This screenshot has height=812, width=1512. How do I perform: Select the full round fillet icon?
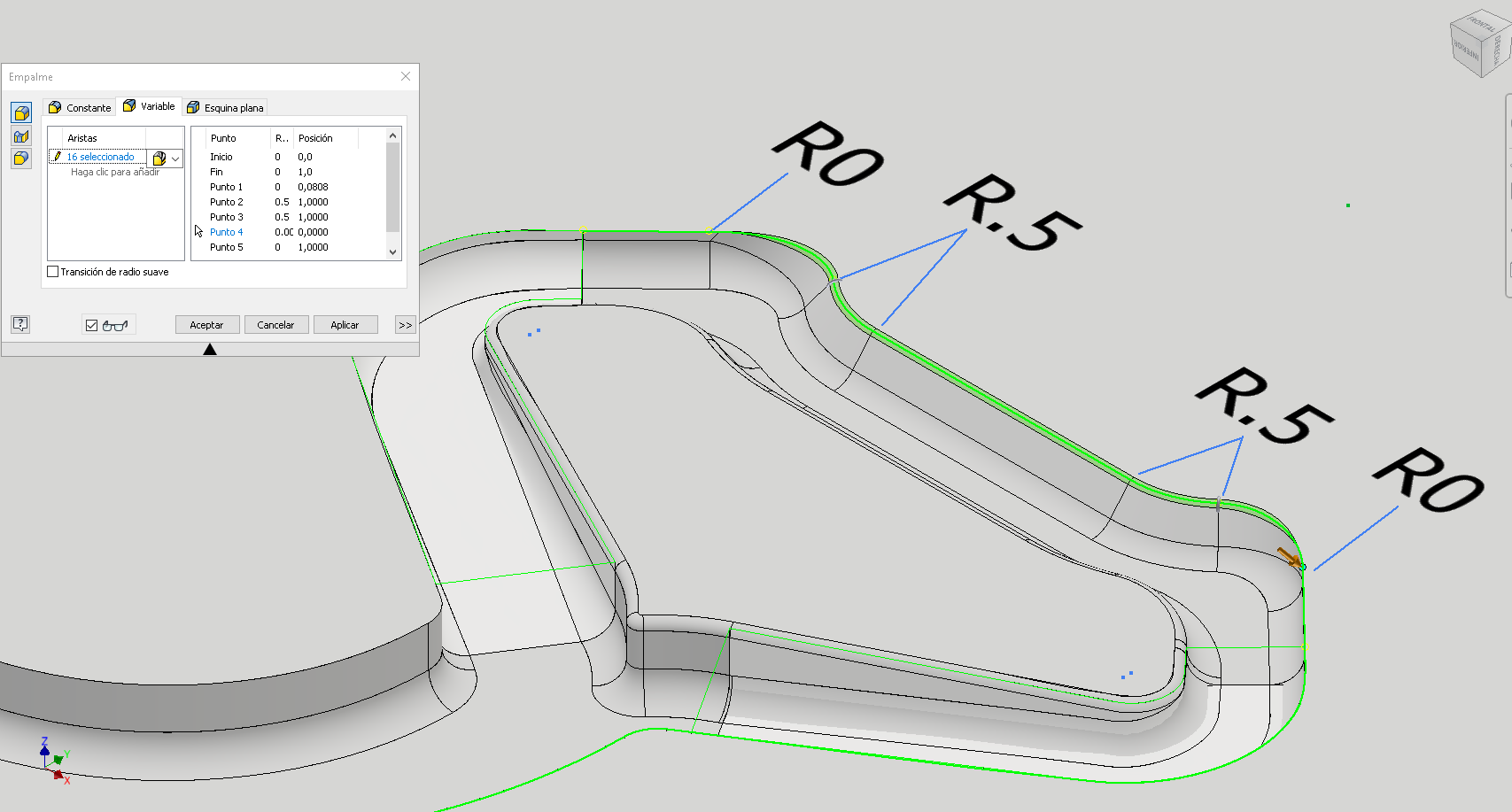[21, 159]
